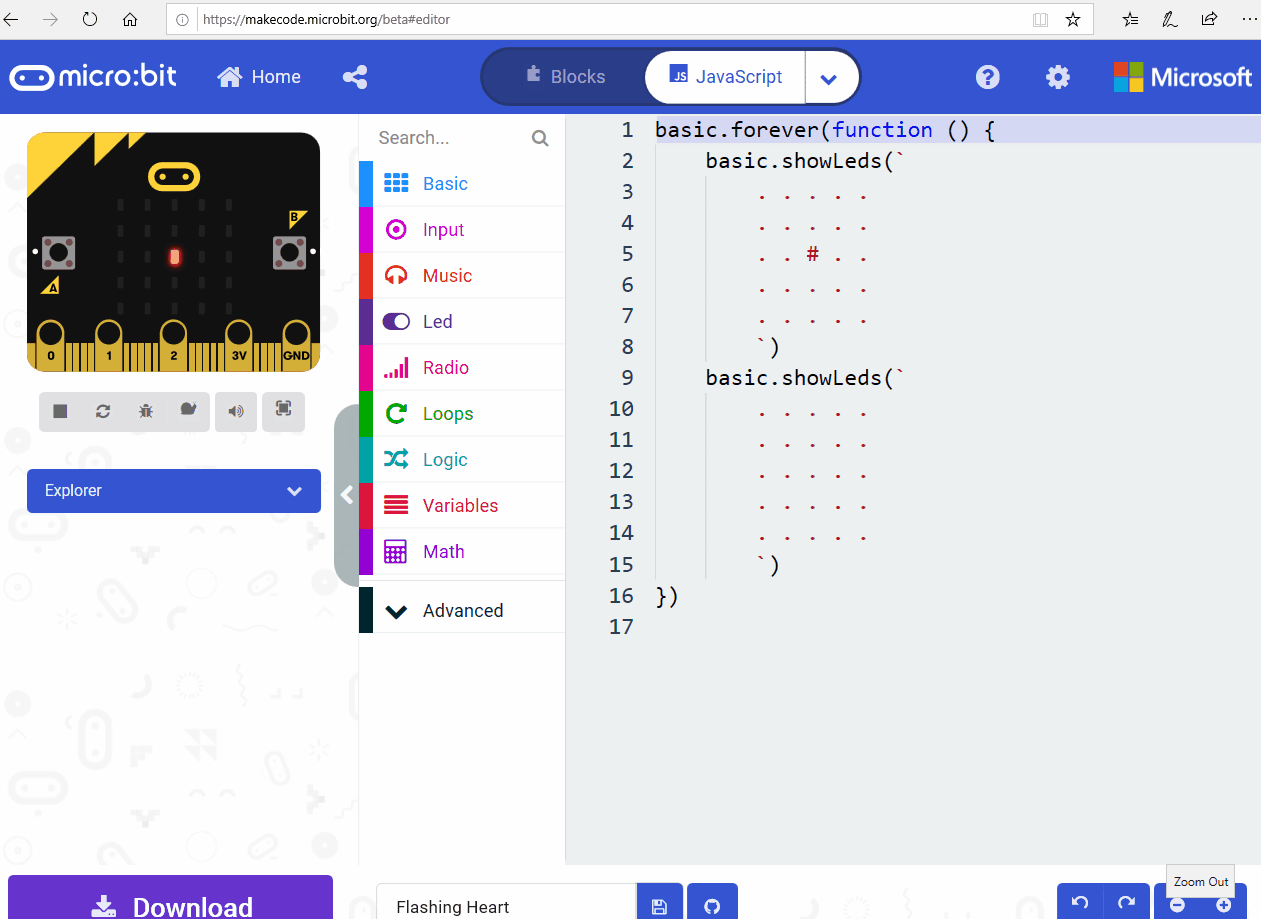
Task: Enable debug mode with the bug icon
Action: point(145,411)
